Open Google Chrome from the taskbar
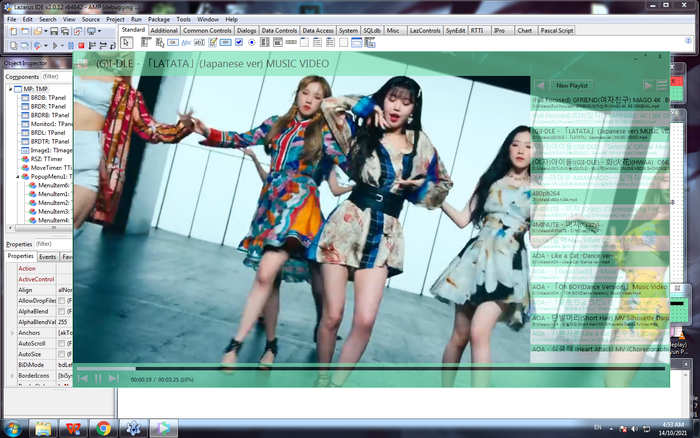 [102, 428]
